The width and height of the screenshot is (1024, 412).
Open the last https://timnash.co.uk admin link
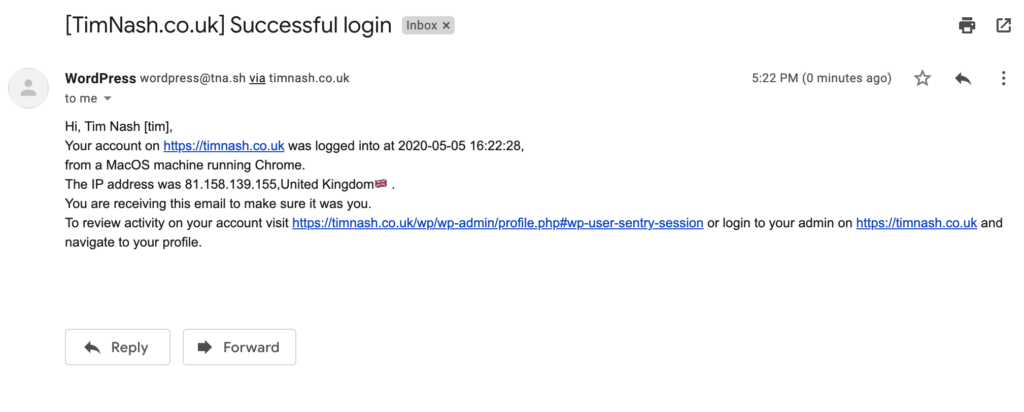click(916, 223)
